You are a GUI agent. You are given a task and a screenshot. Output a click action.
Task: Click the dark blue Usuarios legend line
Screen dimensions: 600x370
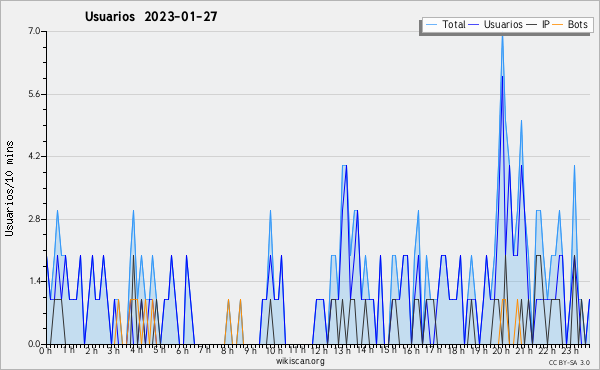click(474, 25)
